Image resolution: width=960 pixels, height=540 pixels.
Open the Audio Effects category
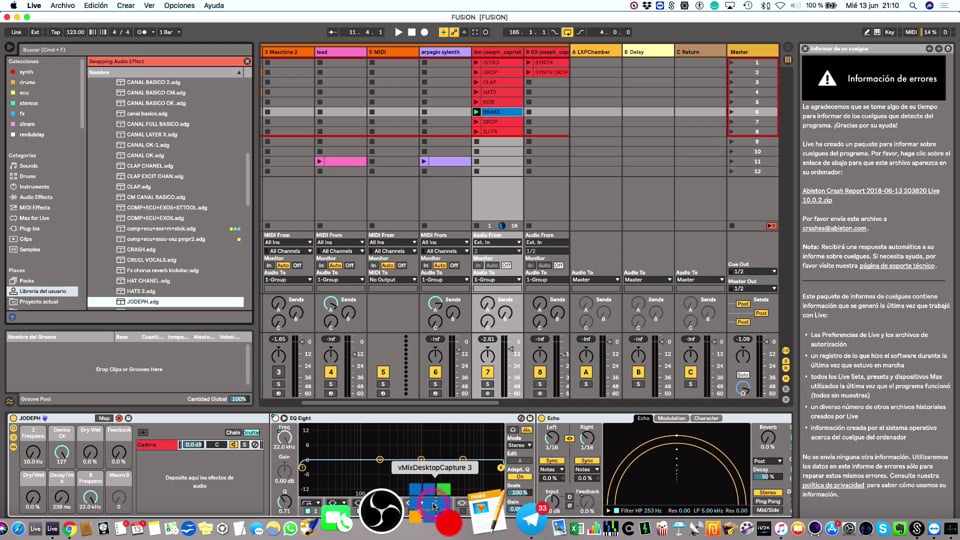(x=36, y=197)
